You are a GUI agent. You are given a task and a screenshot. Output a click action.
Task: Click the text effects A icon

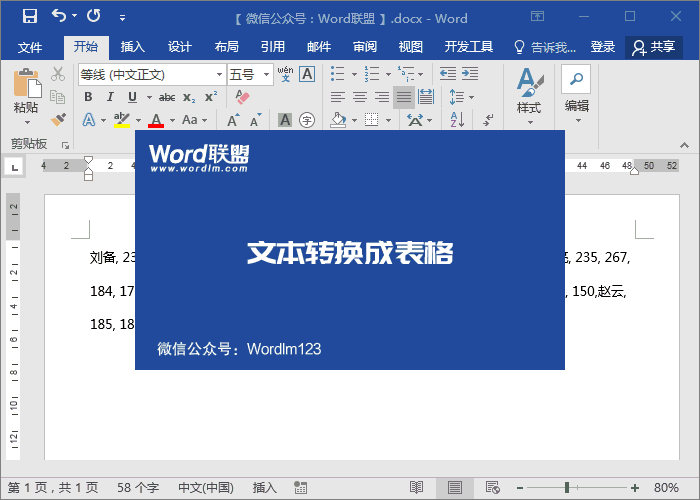click(89, 120)
